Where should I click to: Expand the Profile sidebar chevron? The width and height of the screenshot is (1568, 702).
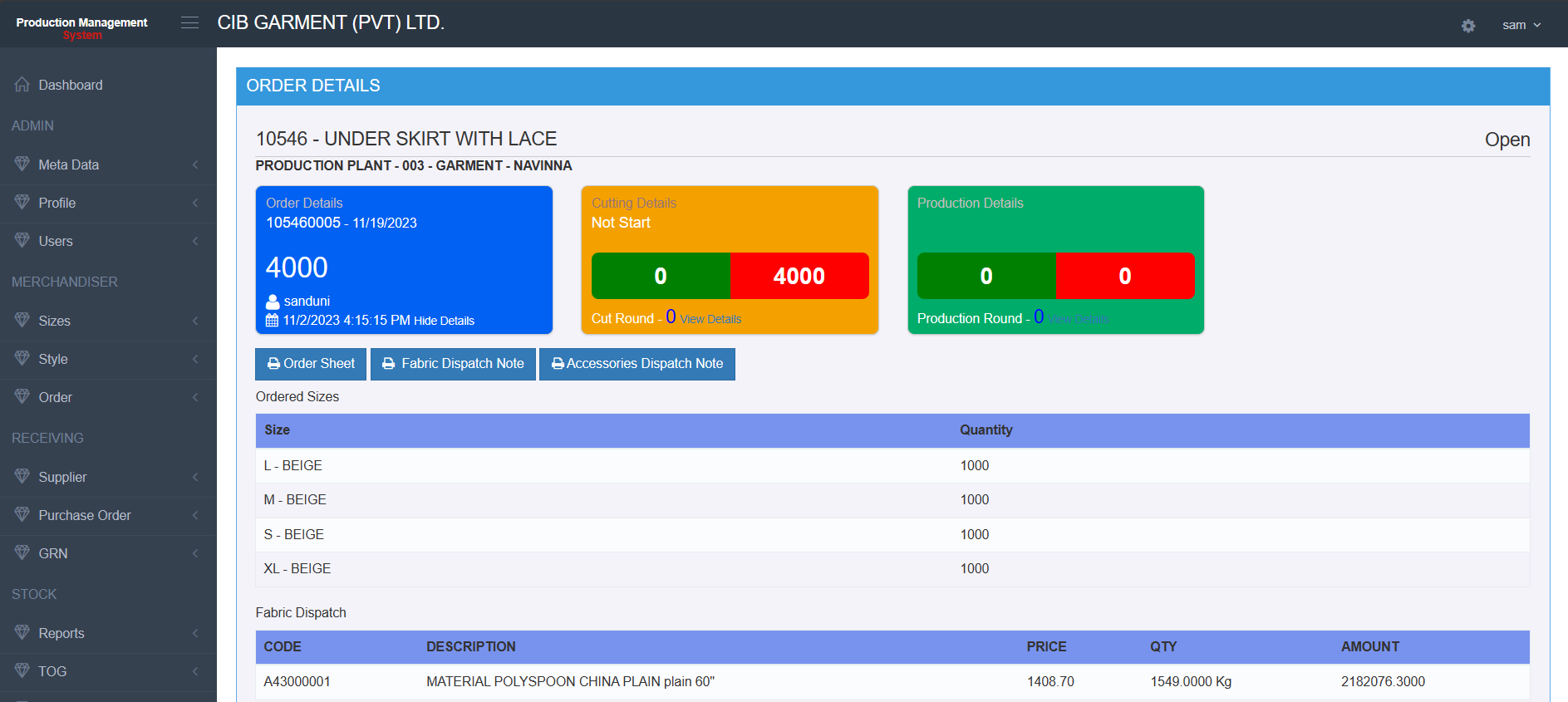click(x=195, y=203)
